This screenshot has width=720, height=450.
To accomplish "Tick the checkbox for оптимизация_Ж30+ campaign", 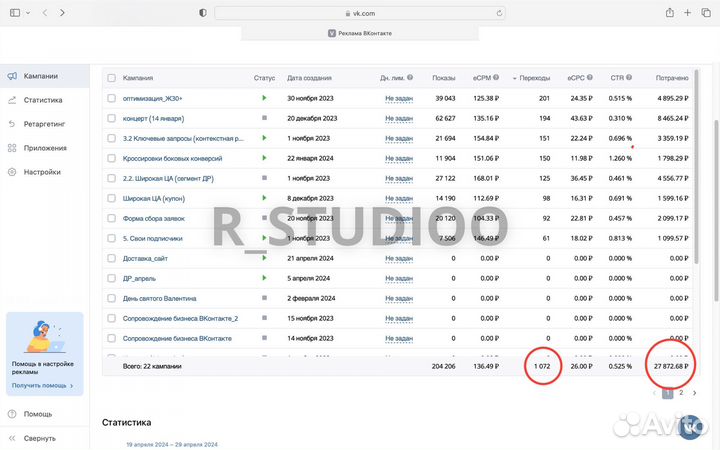I will pos(111,98).
